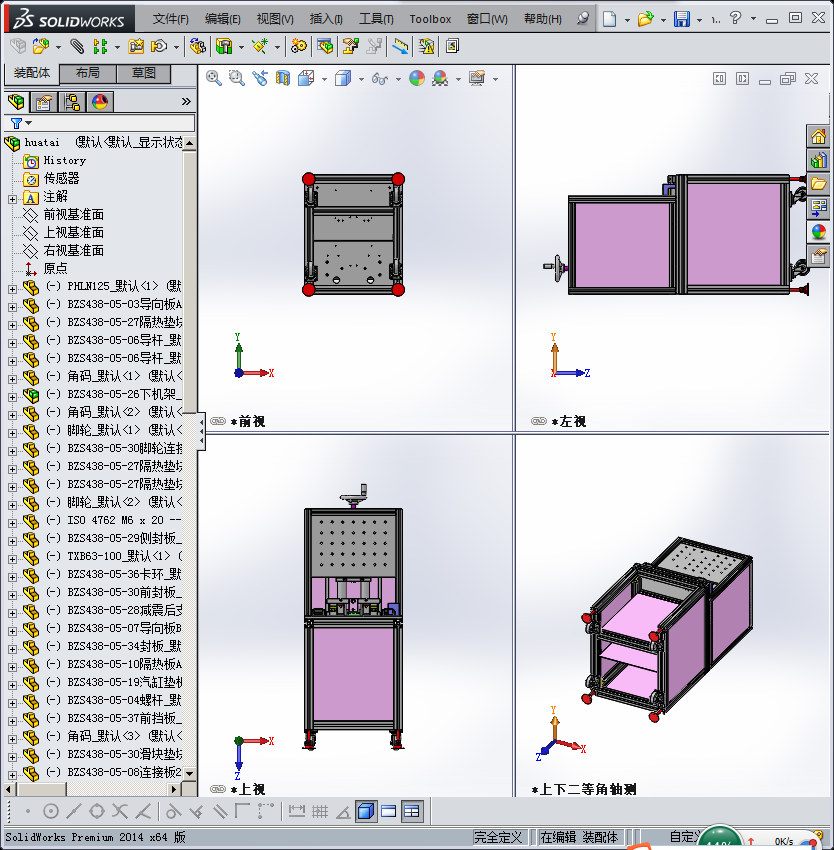Expand the 脚轮_默认<1> component
834x850 pixels.
[12, 433]
